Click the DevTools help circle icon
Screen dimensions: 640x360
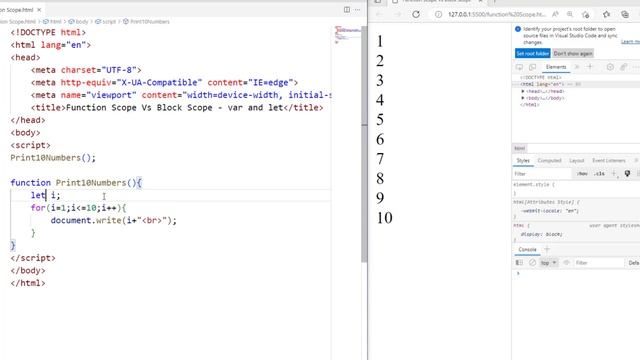(610, 67)
